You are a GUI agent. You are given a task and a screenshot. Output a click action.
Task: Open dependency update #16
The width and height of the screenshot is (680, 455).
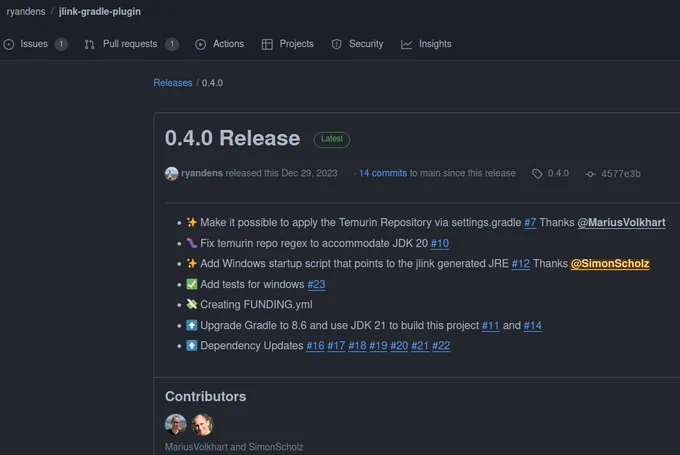(315, 346)
